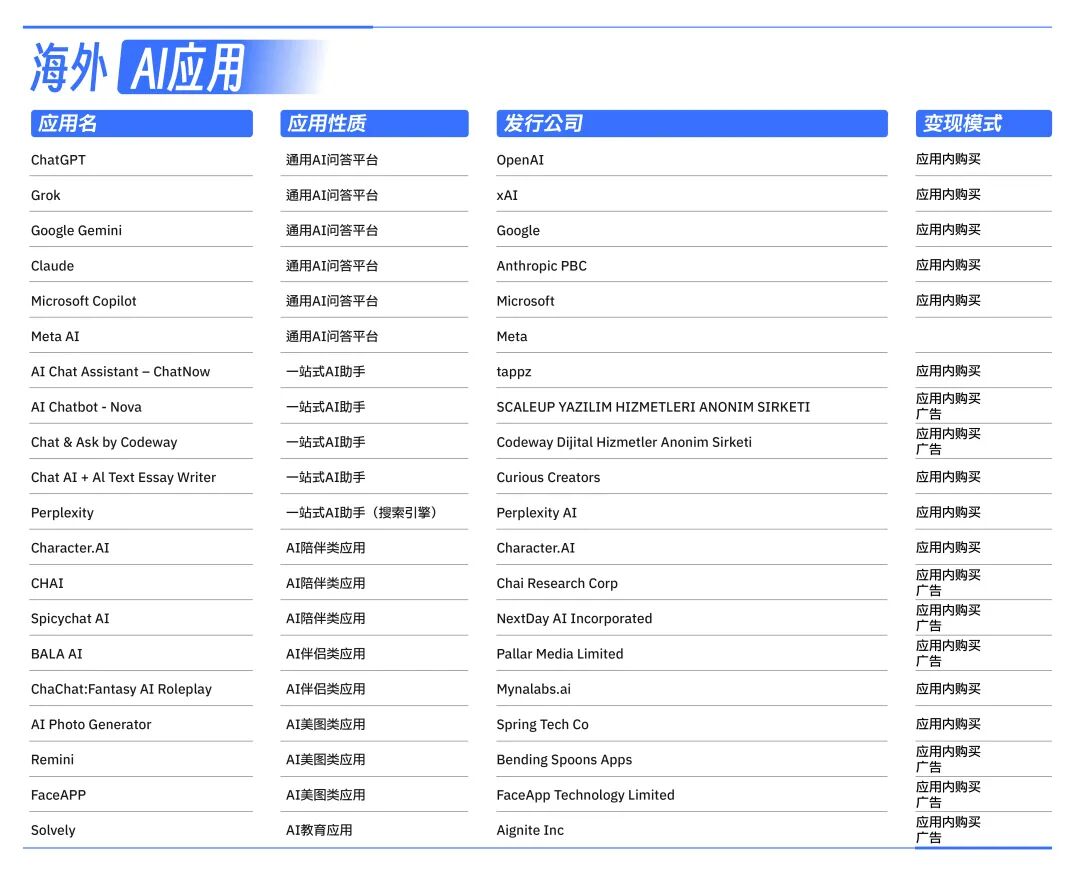Open the Claude application entry

pyautogui.click(x=51, y=265)
